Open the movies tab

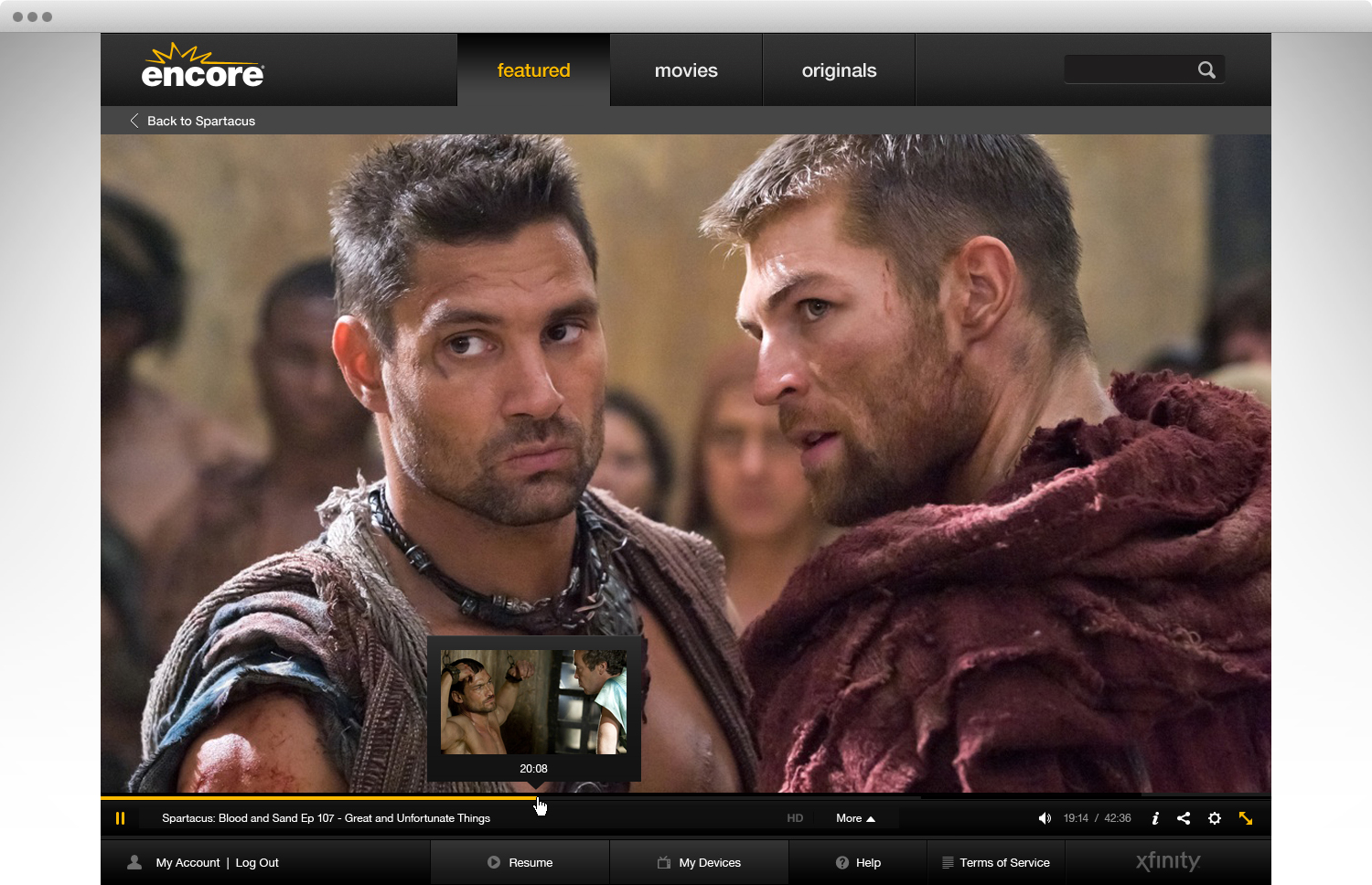[x=686, y=70]
